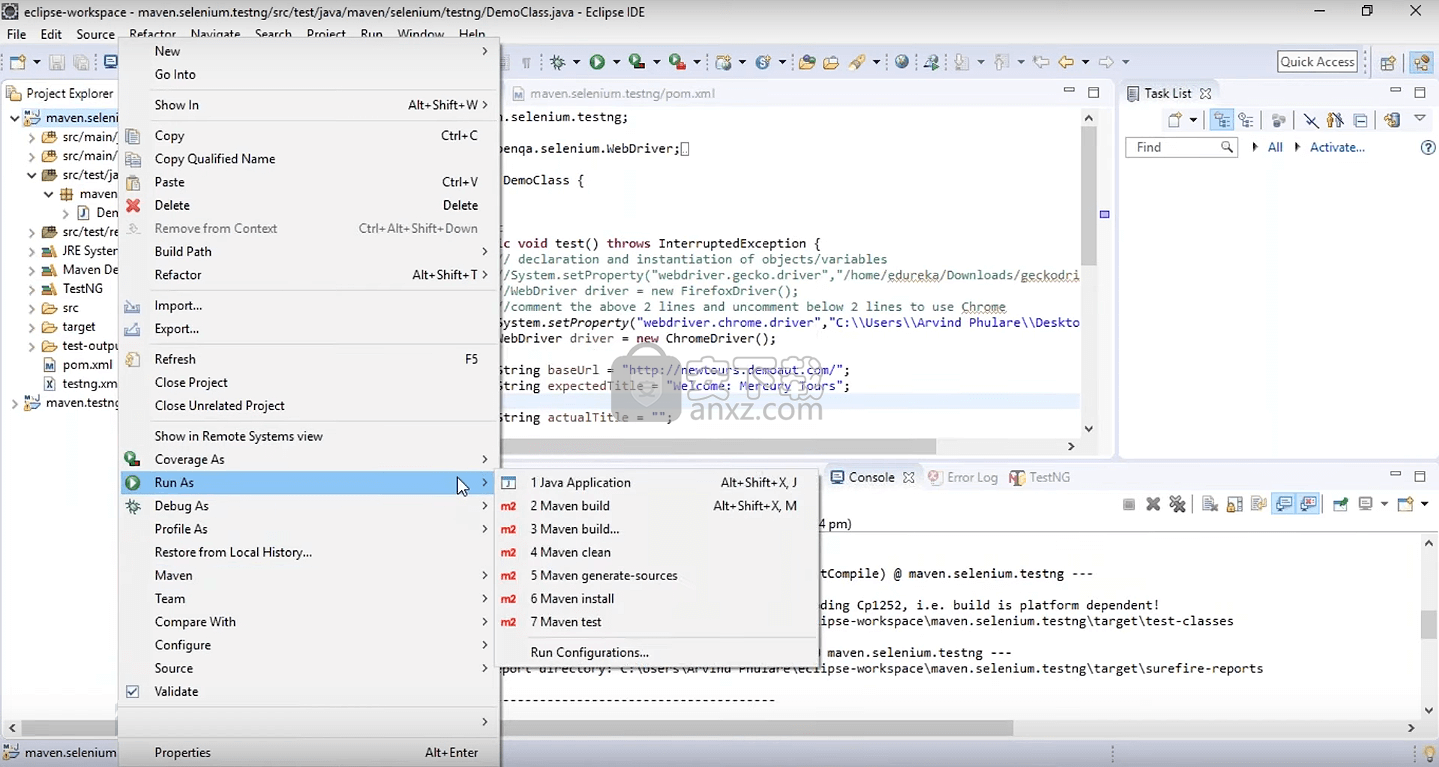Click the Terminate console square icon

click(1129, 504)
